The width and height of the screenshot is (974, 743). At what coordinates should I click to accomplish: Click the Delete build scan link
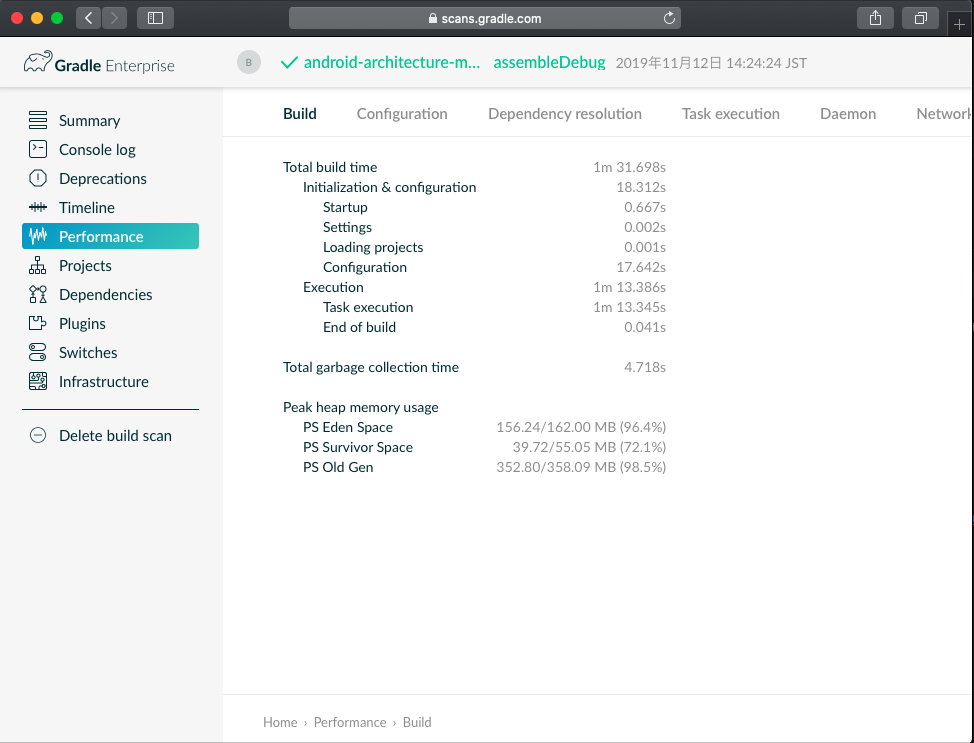click(115, 435)
